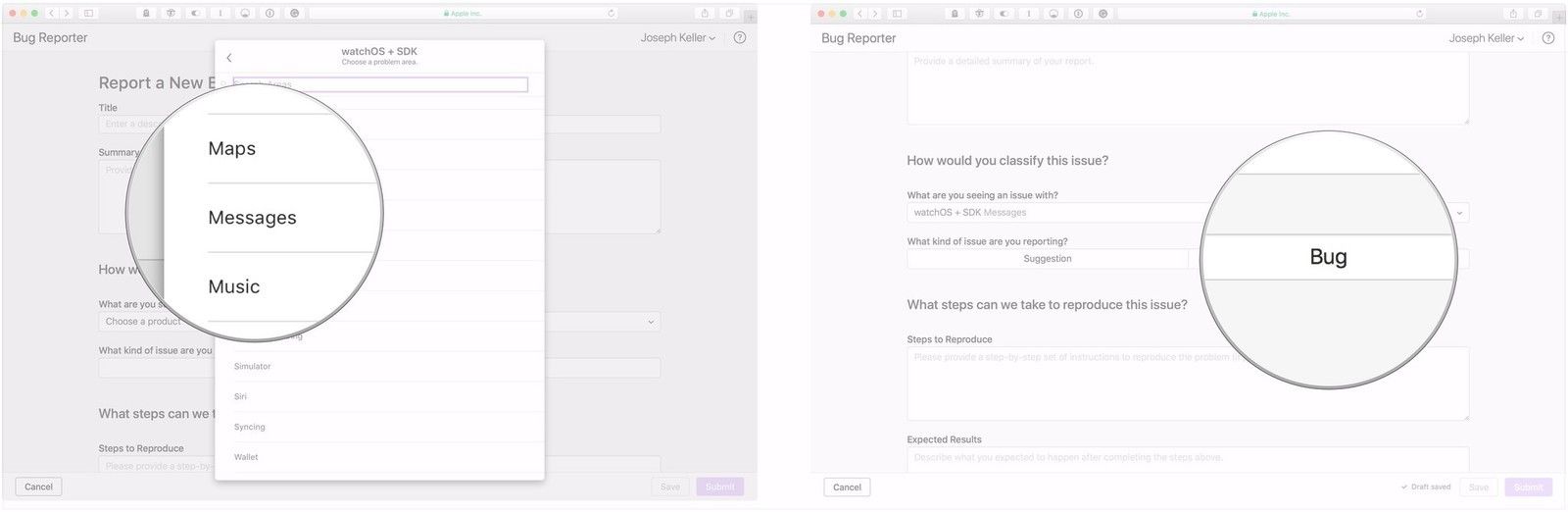
Task: Click Safari sidebar icon in right window
Action: tap(897, 14)
